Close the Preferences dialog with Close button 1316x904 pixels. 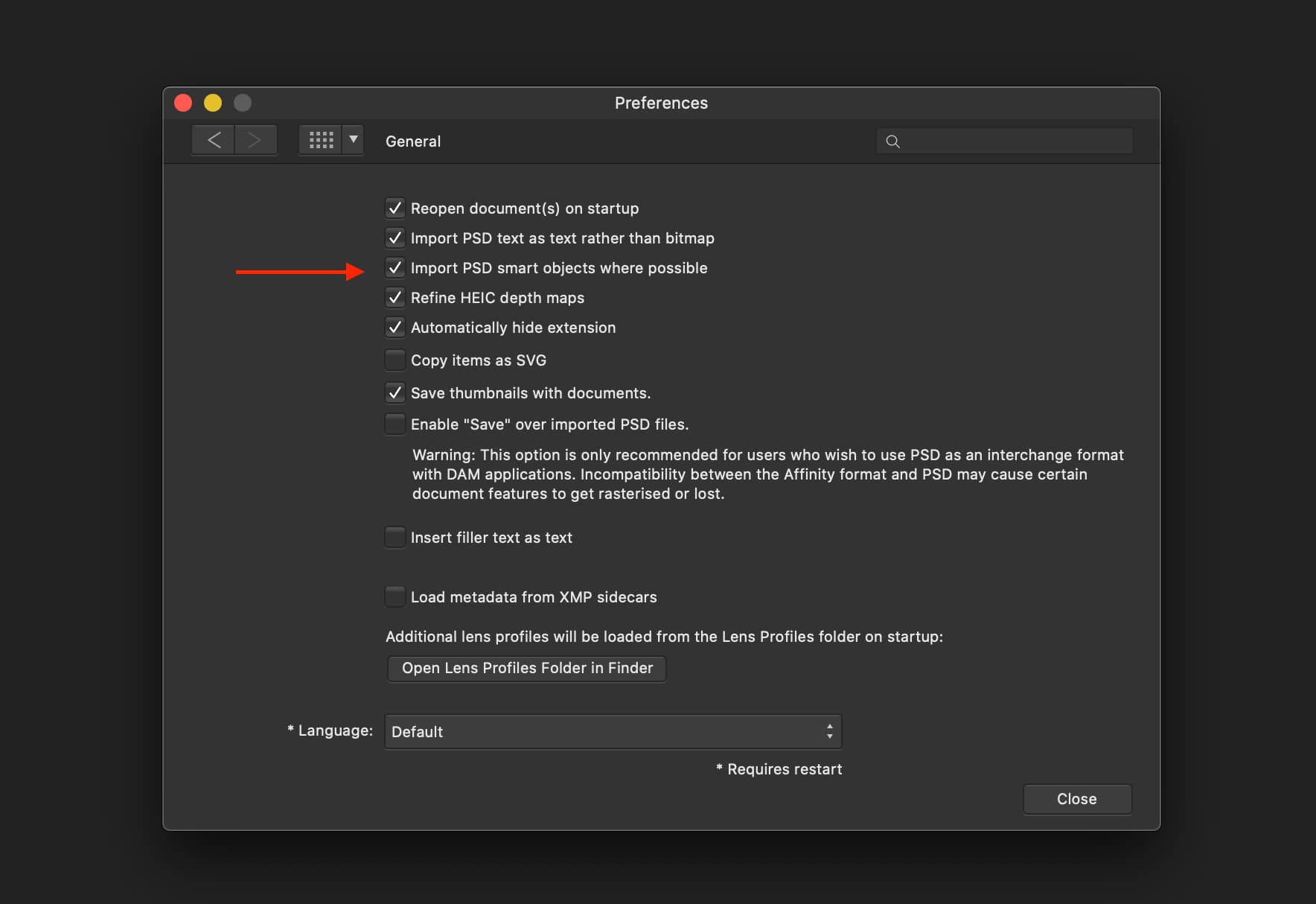click(1077, 799)
